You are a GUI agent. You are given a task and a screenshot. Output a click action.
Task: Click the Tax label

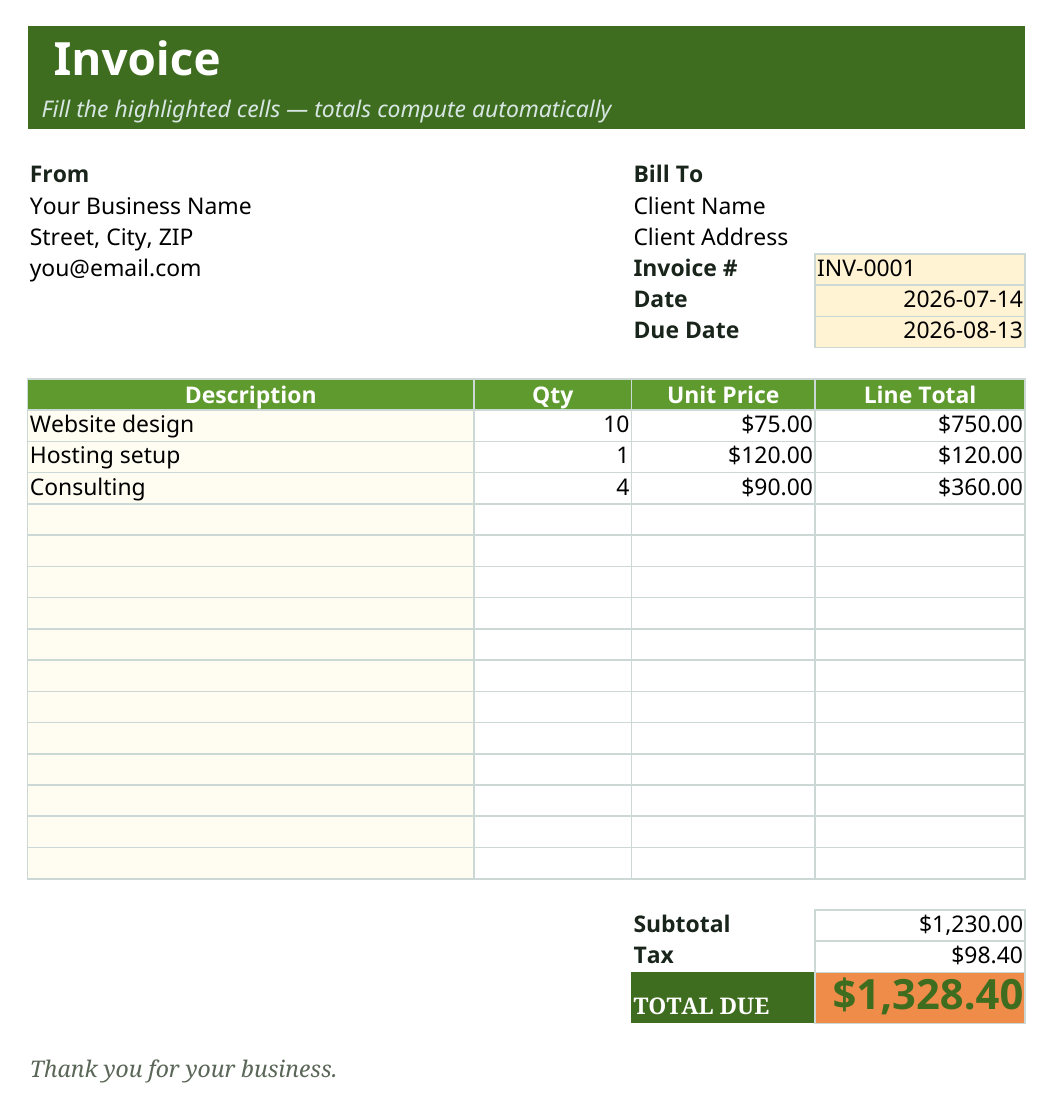pos(654,955)
